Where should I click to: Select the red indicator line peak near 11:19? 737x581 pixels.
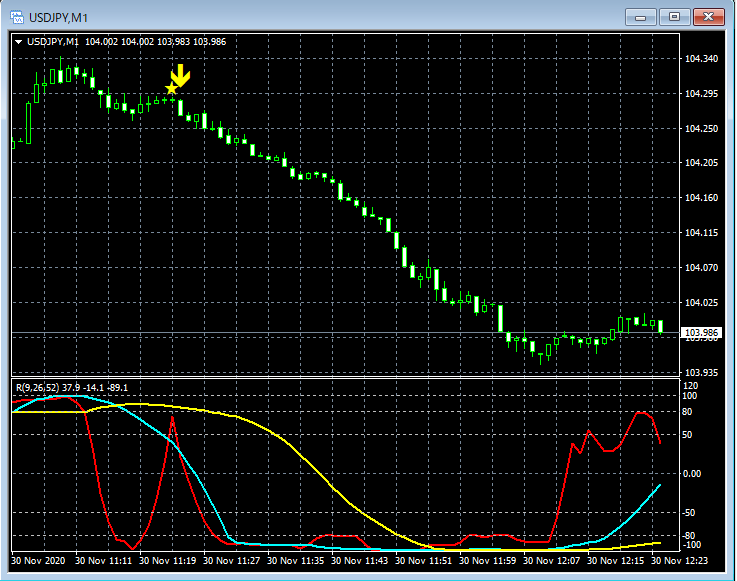click(x=172, y=418)
